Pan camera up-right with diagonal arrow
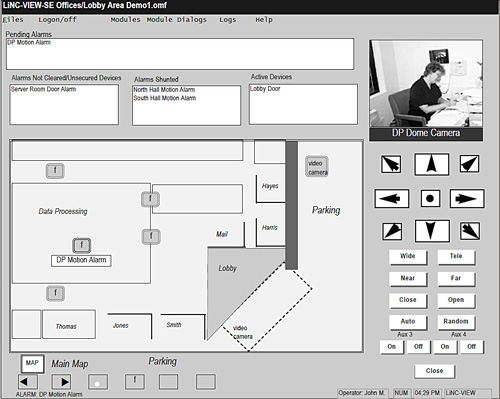 tap(469, 164)
